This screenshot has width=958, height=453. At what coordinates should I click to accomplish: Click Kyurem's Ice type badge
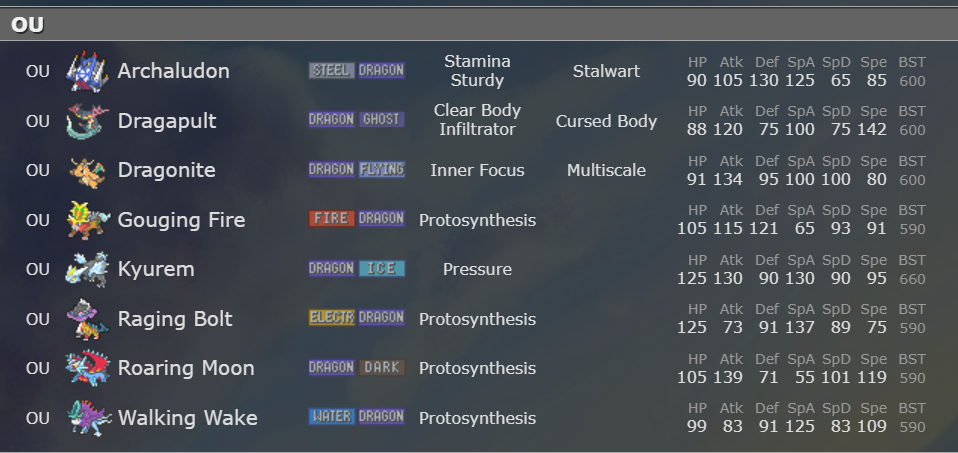click(x=381, y=268)
